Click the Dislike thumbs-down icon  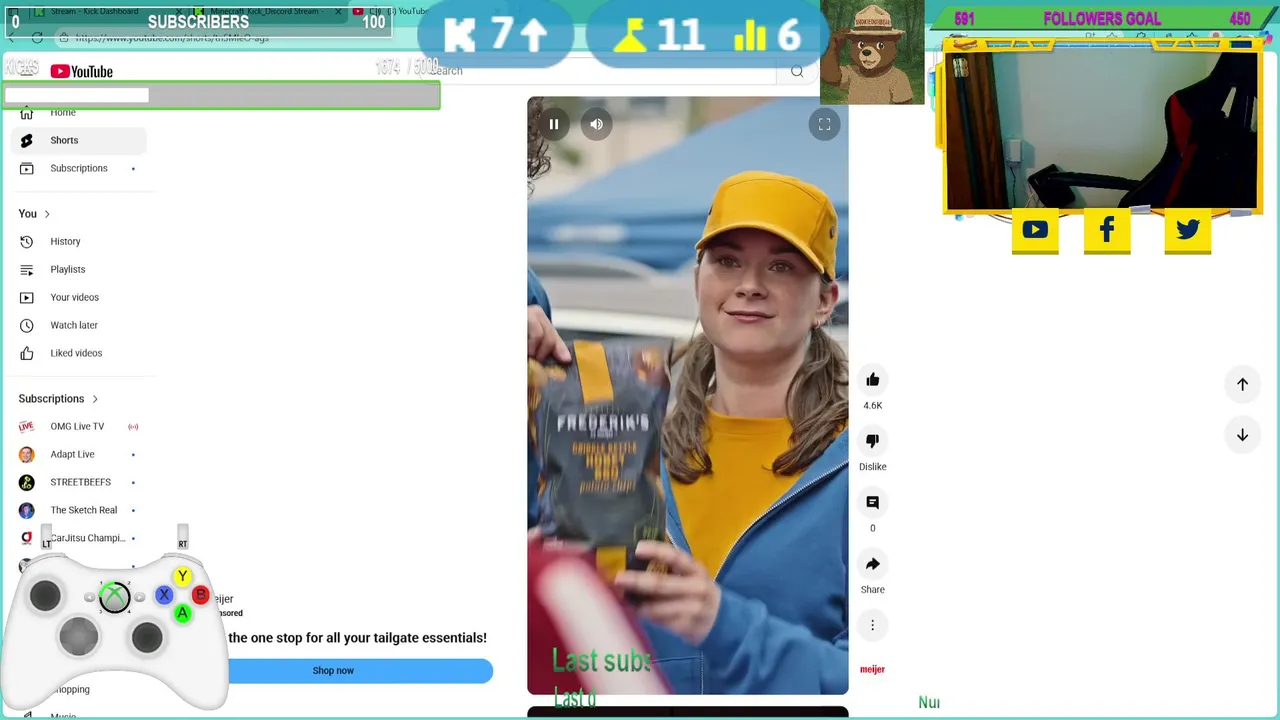coord(872,441)
